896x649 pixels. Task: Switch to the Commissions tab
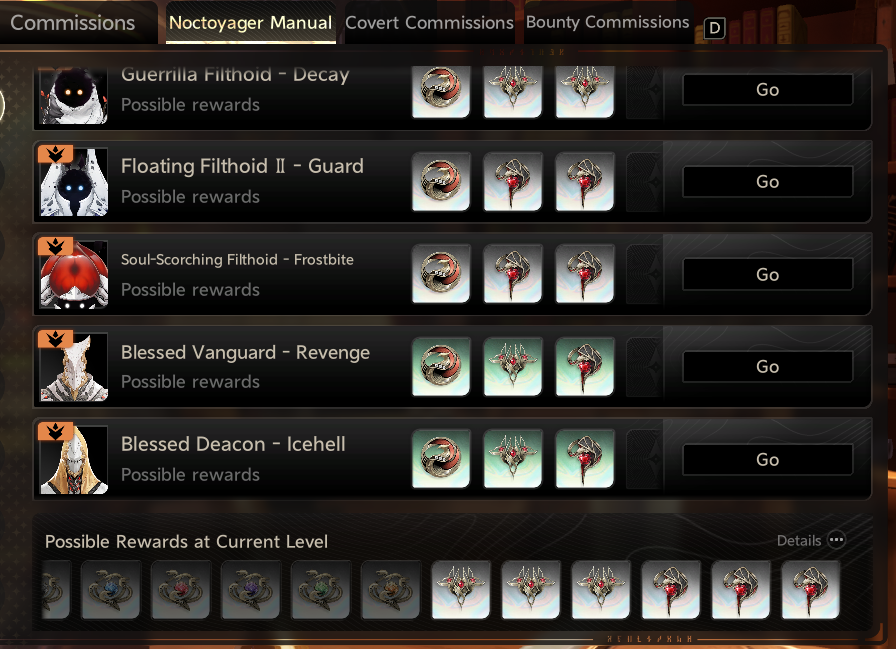click(x=73, y=23)
